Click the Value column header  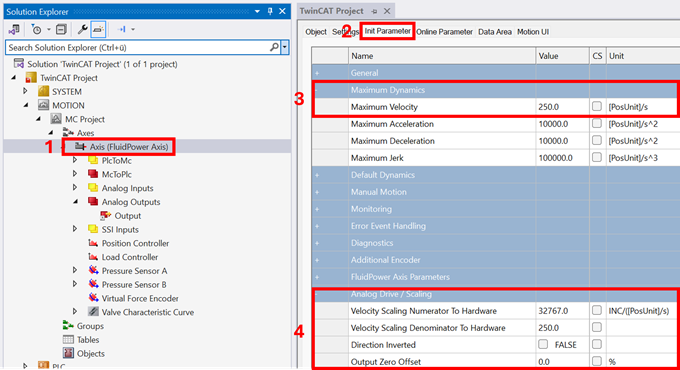562,56
